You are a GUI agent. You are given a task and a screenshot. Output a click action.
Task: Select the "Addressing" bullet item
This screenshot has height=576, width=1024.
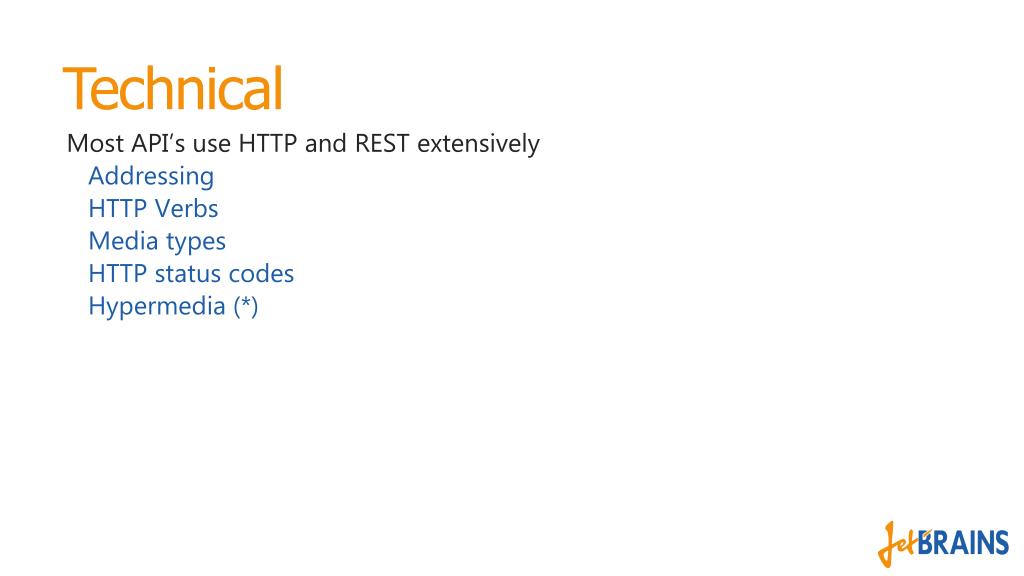(151, 176)
